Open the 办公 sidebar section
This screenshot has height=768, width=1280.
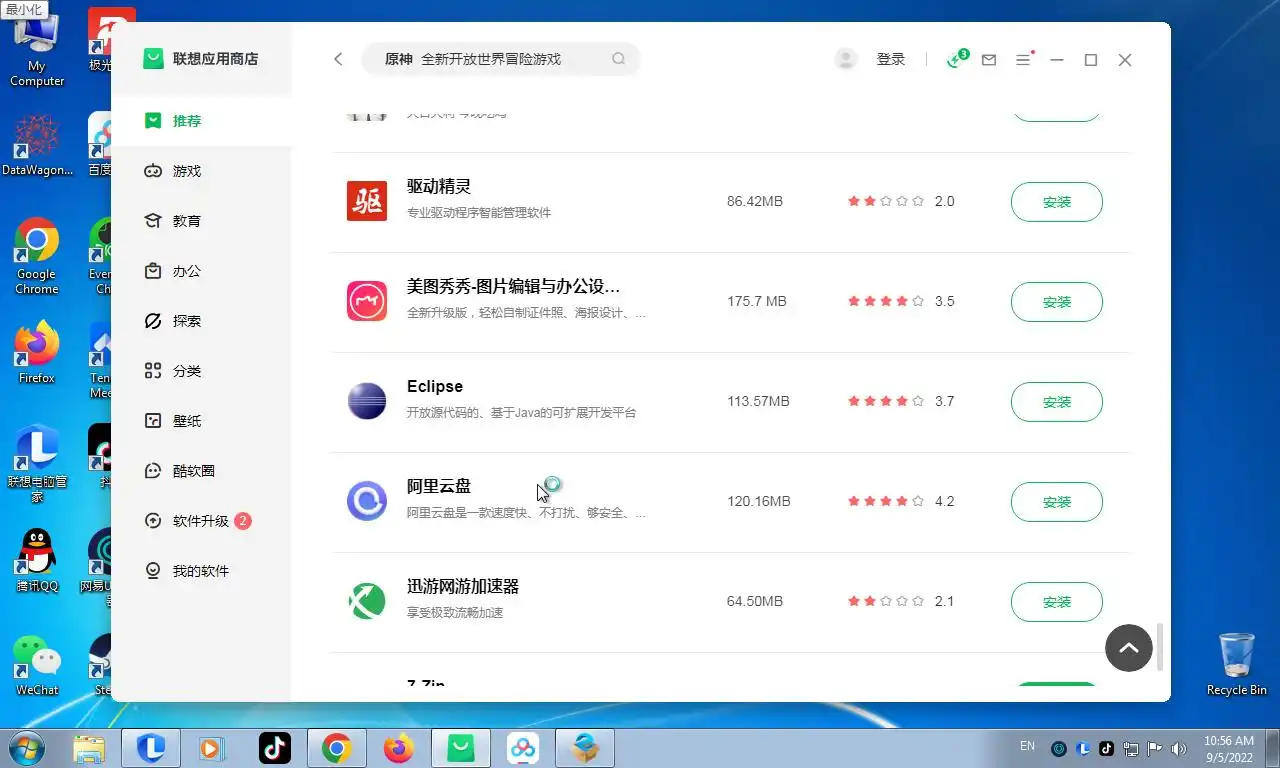coord(201,271)
